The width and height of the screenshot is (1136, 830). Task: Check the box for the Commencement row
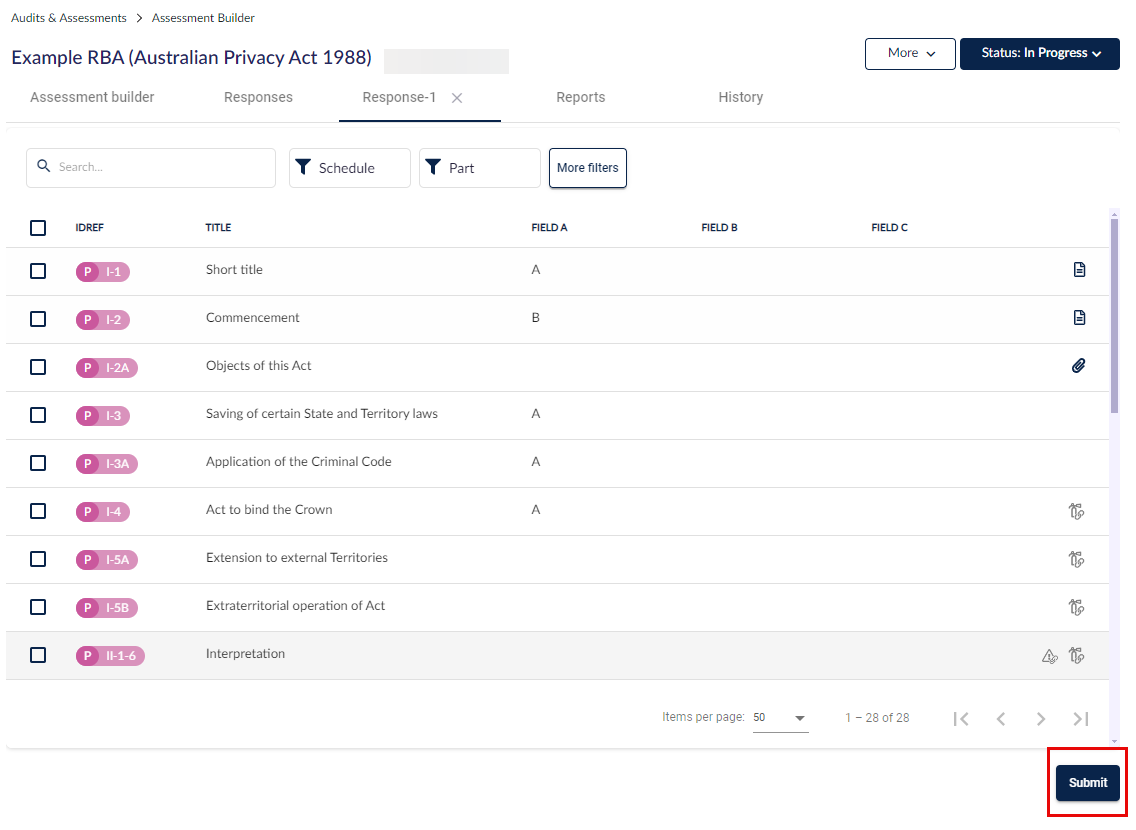[x=38, y=319]
